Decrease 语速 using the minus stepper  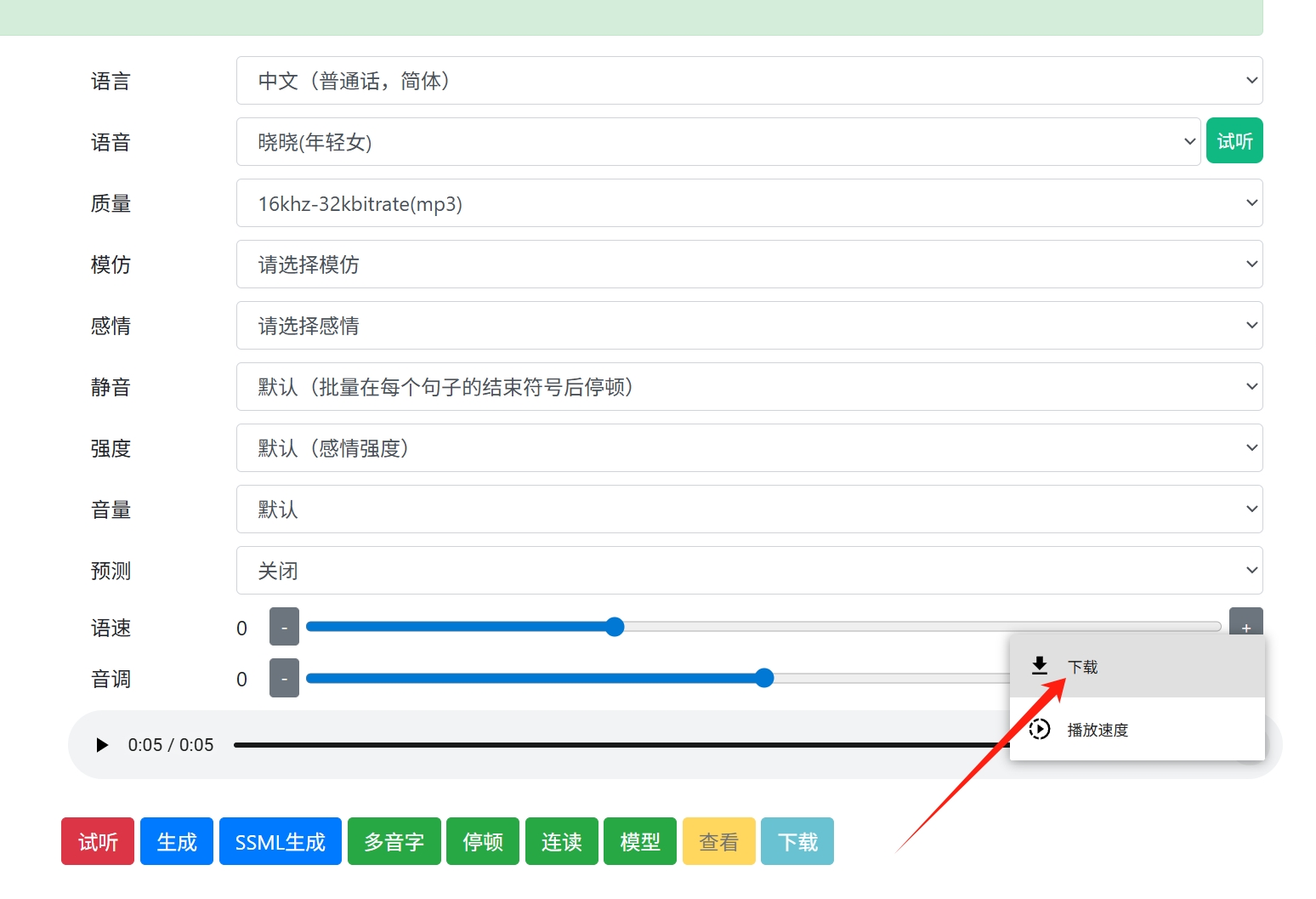(x=284, y=626)
